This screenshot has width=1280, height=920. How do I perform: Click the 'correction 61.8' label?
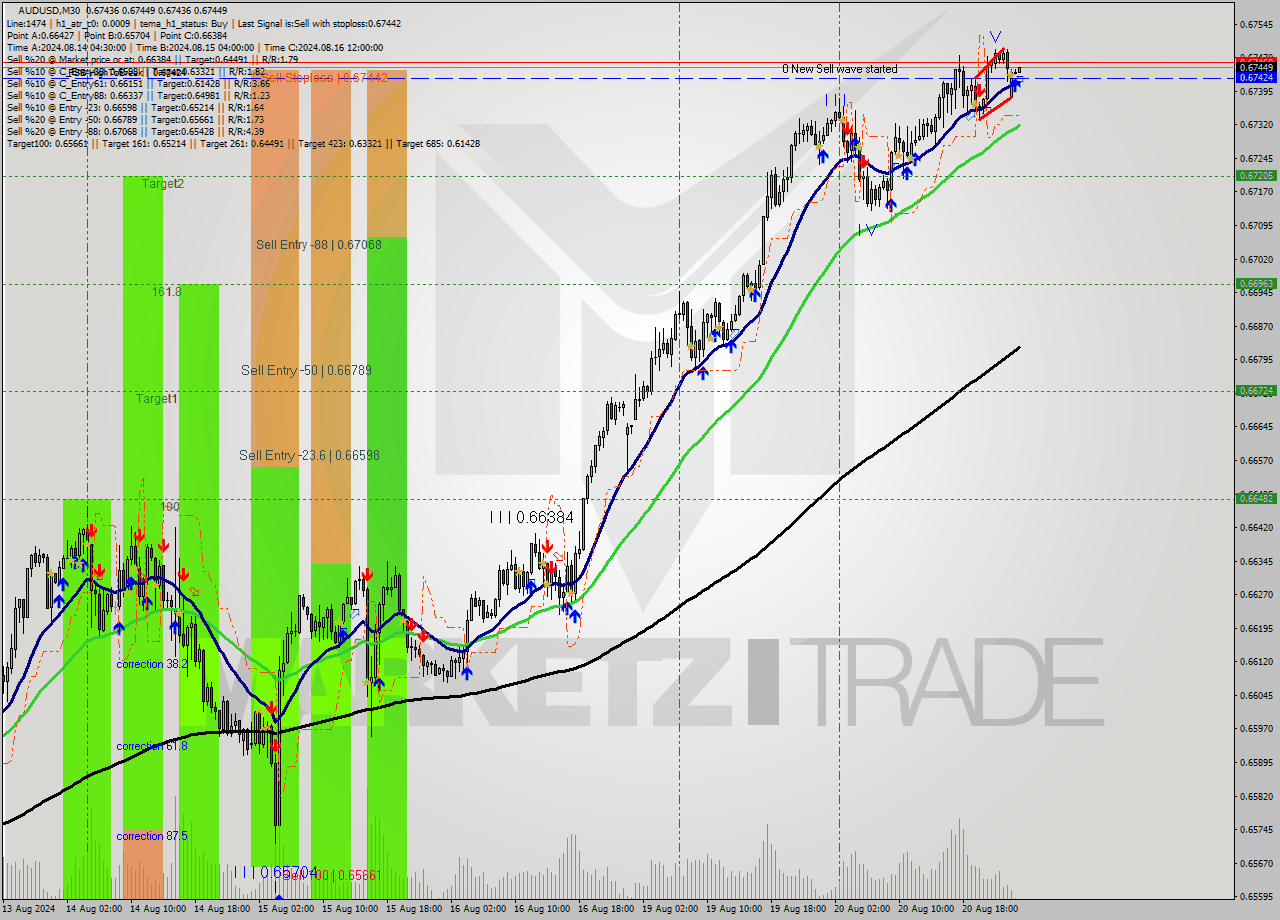(x=151, y=746)
